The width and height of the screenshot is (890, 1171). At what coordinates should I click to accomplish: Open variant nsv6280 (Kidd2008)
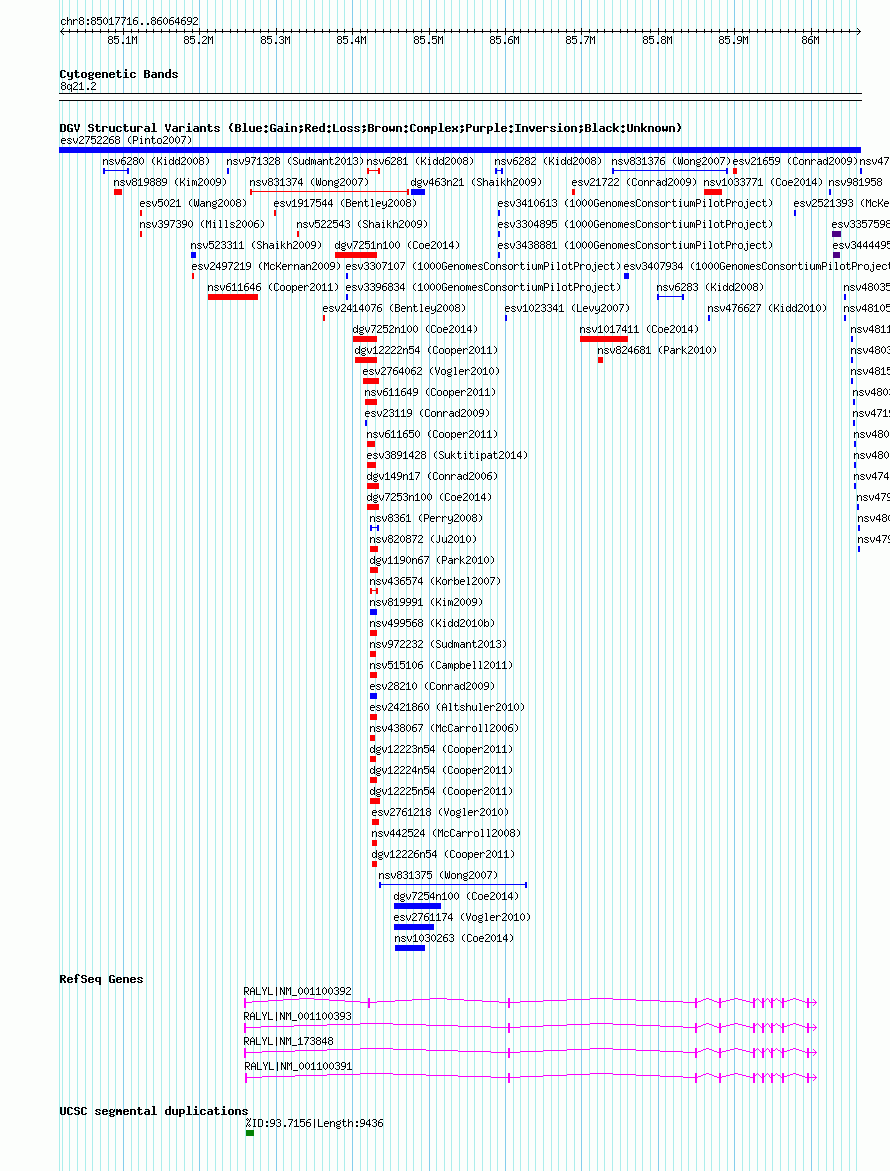tap(156, 161)
